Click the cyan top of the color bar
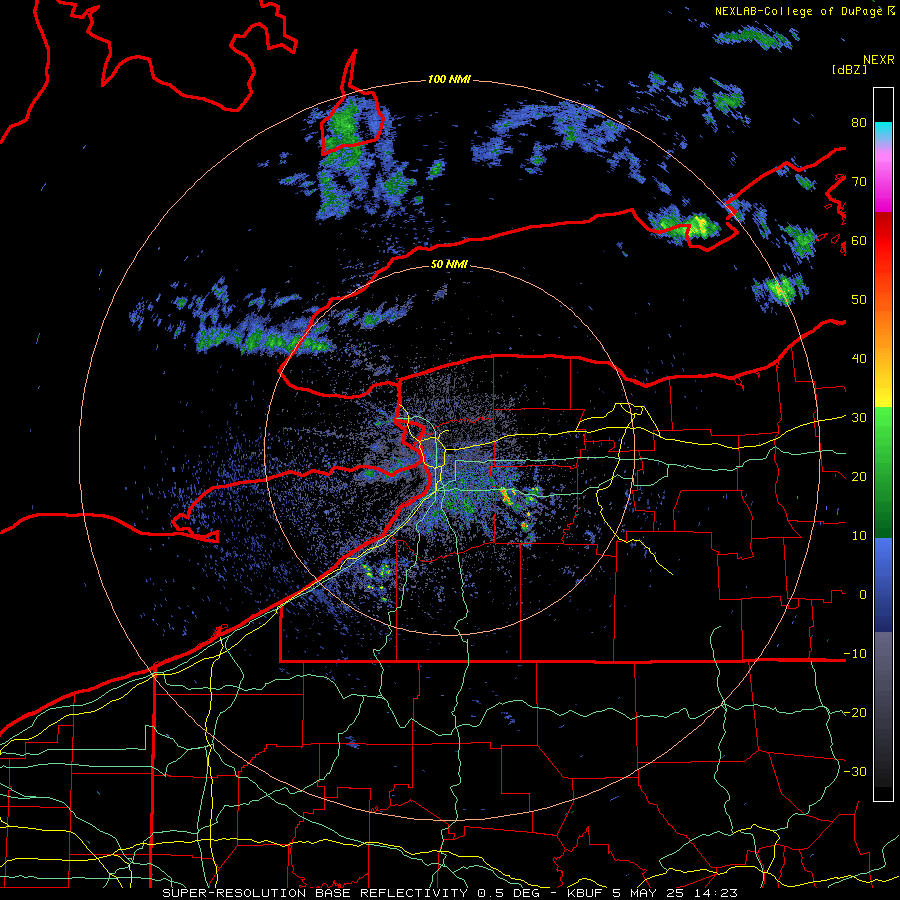Screen dimensions: 900x900 coord(883,131)
